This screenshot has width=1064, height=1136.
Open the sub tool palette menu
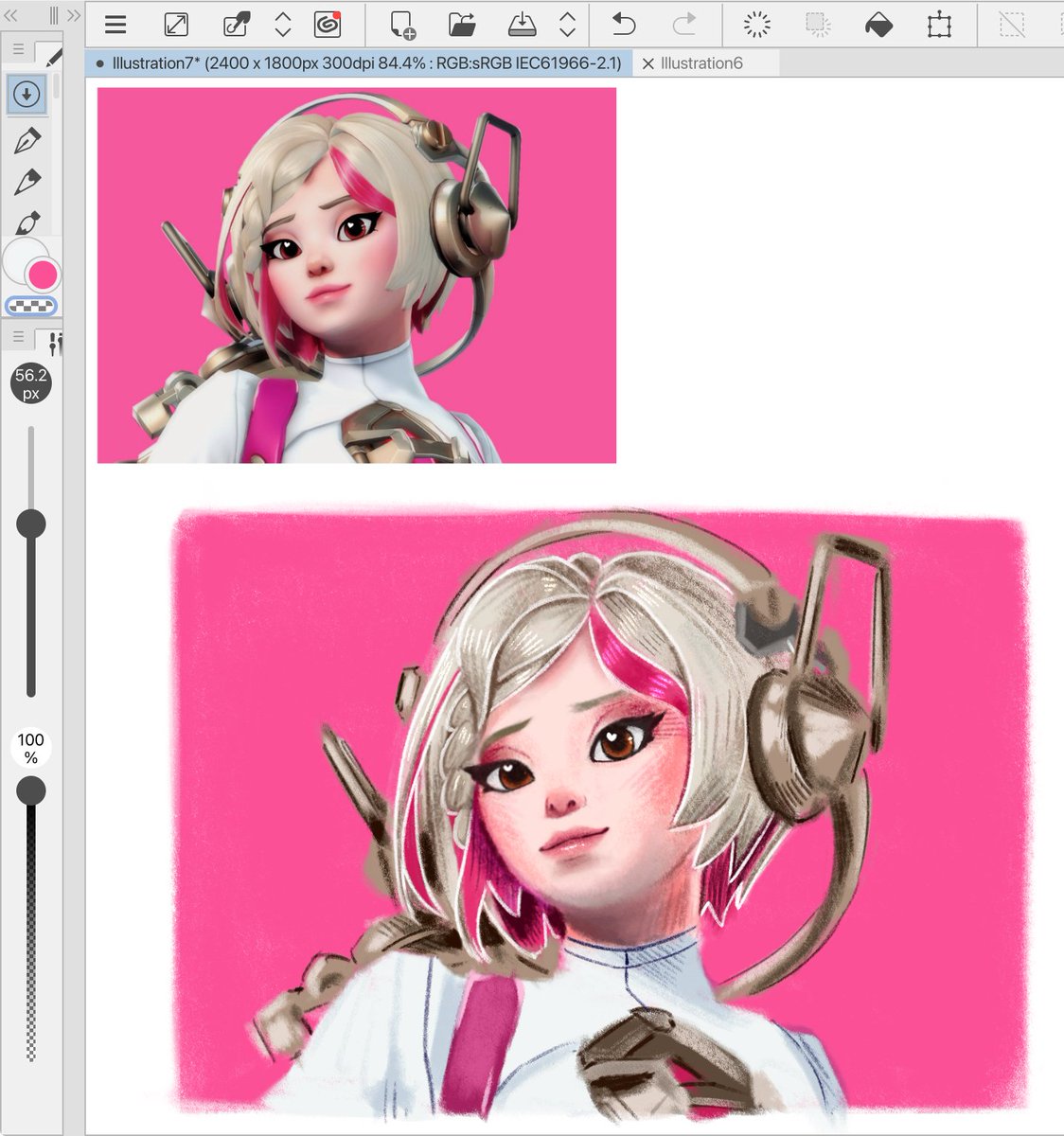coord(18,49)
